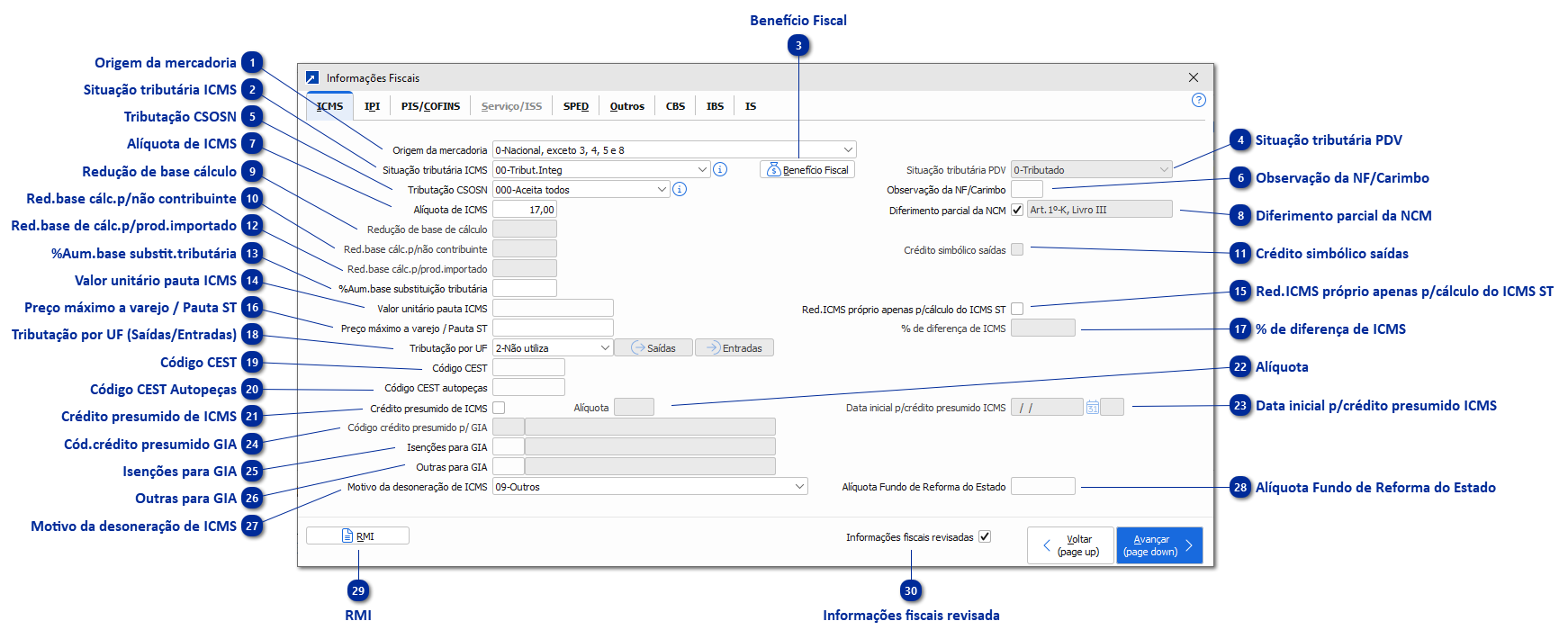Click Data inicial p/crédito presumido date field
1568x639 pixels.
click(1047, 408)
